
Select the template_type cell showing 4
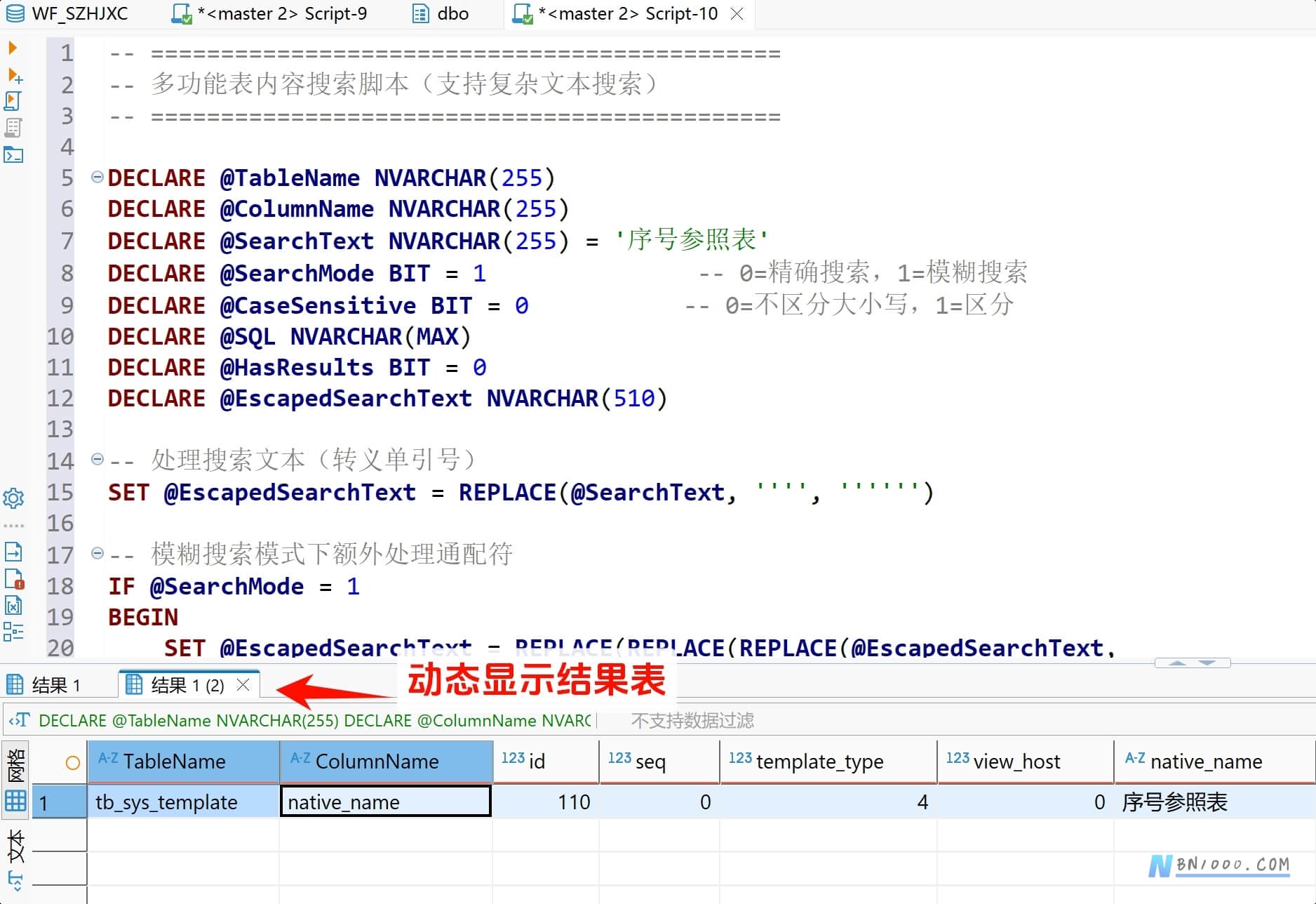[829, 802]
